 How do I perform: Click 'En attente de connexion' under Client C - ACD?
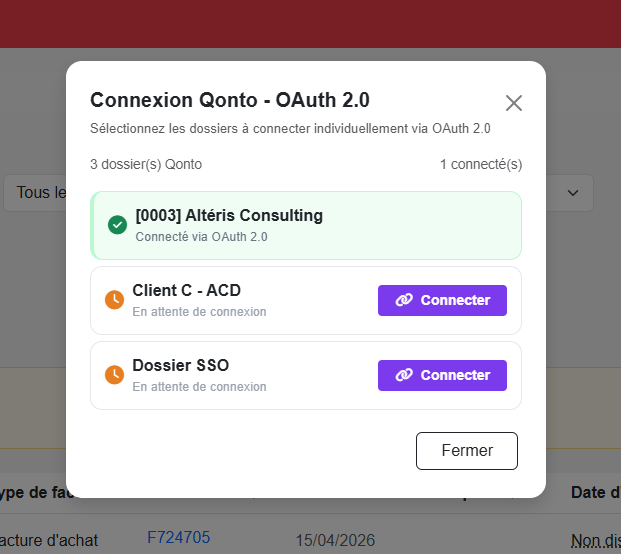pos(199,312)
